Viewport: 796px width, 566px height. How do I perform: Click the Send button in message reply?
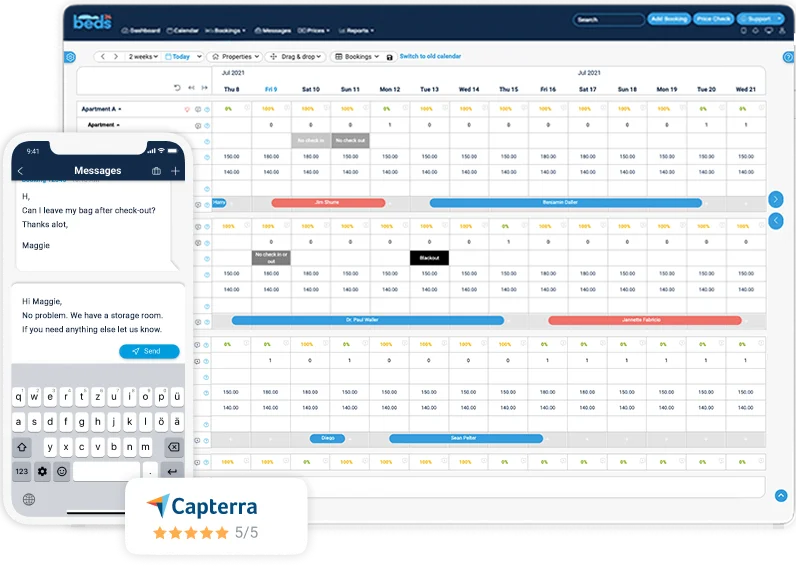pos(149,351)
